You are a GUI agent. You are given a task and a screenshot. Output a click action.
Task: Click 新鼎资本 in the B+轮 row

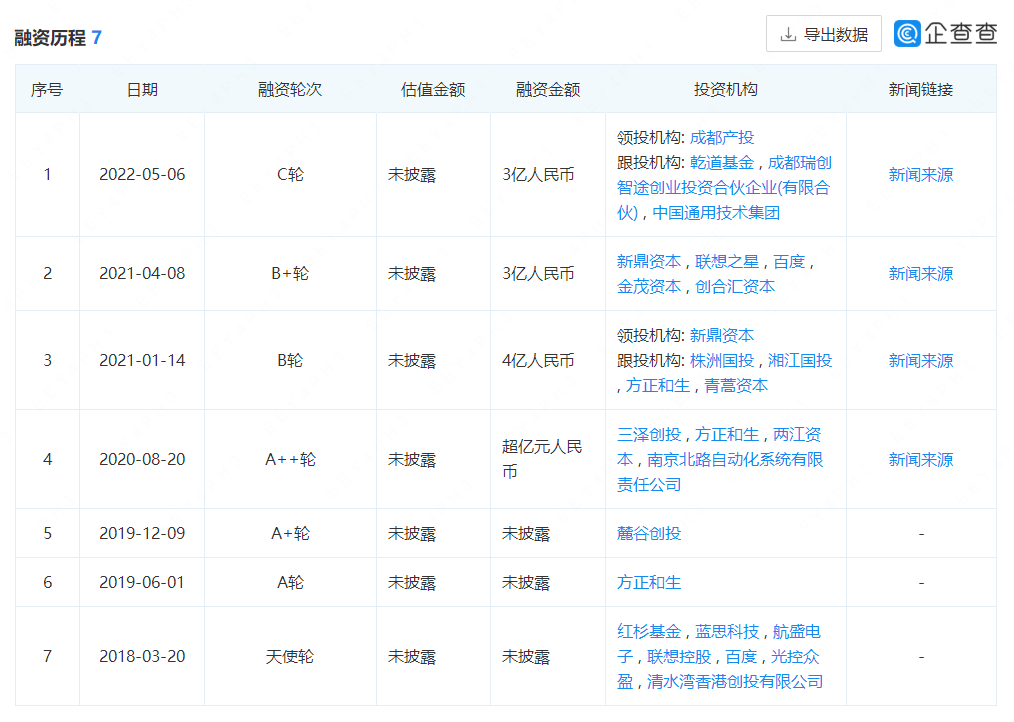[649, 261]
